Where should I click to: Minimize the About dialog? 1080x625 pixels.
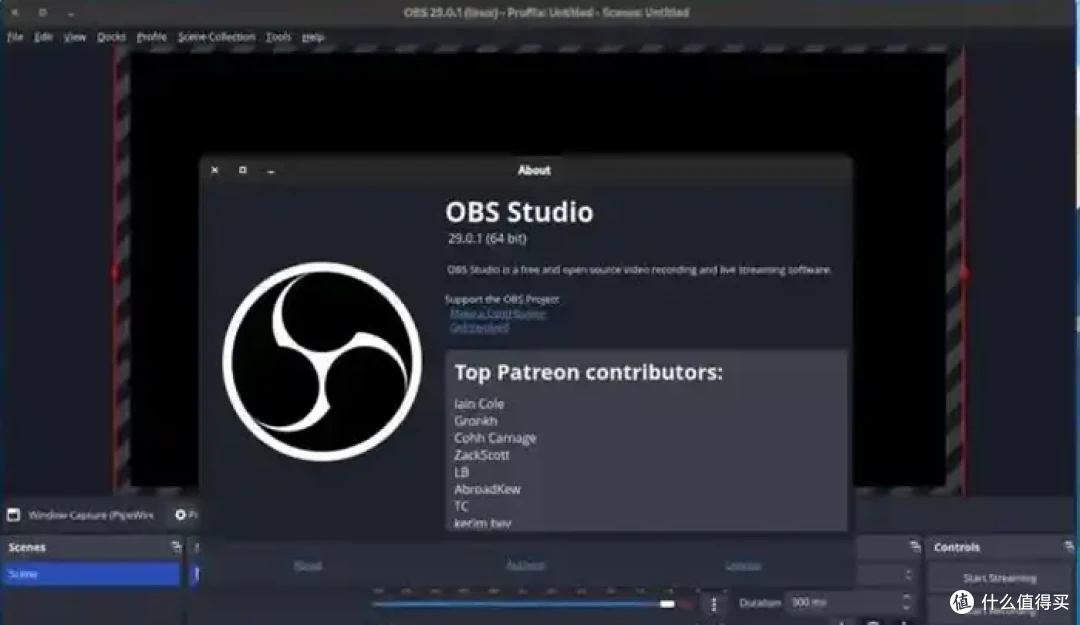pyautogui.click(x=271, y=171)
